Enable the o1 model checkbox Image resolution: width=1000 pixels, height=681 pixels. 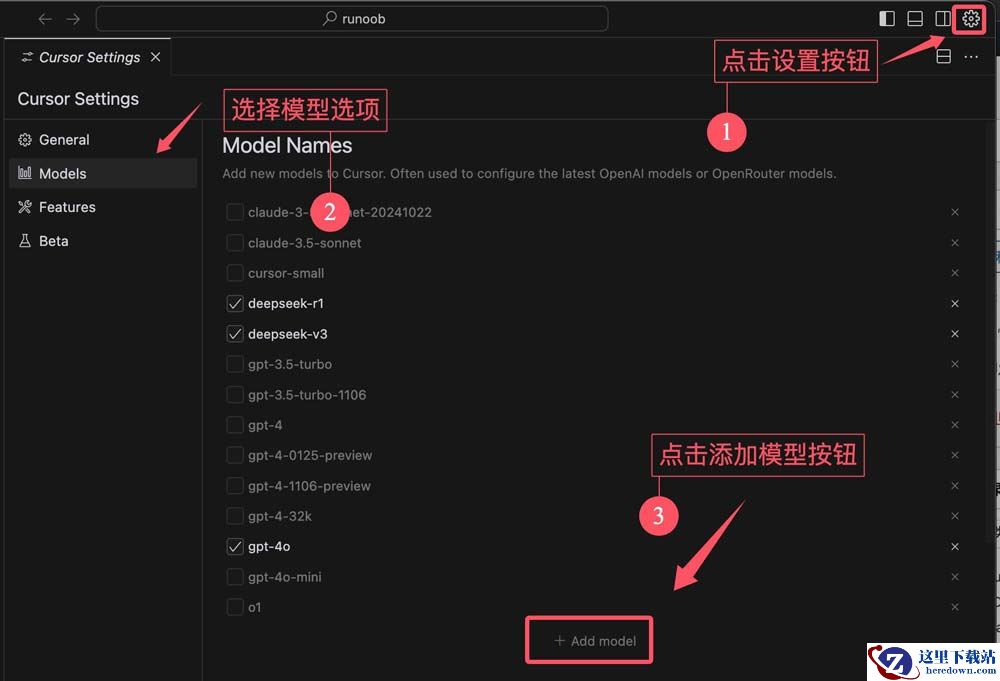click(235, 607)
